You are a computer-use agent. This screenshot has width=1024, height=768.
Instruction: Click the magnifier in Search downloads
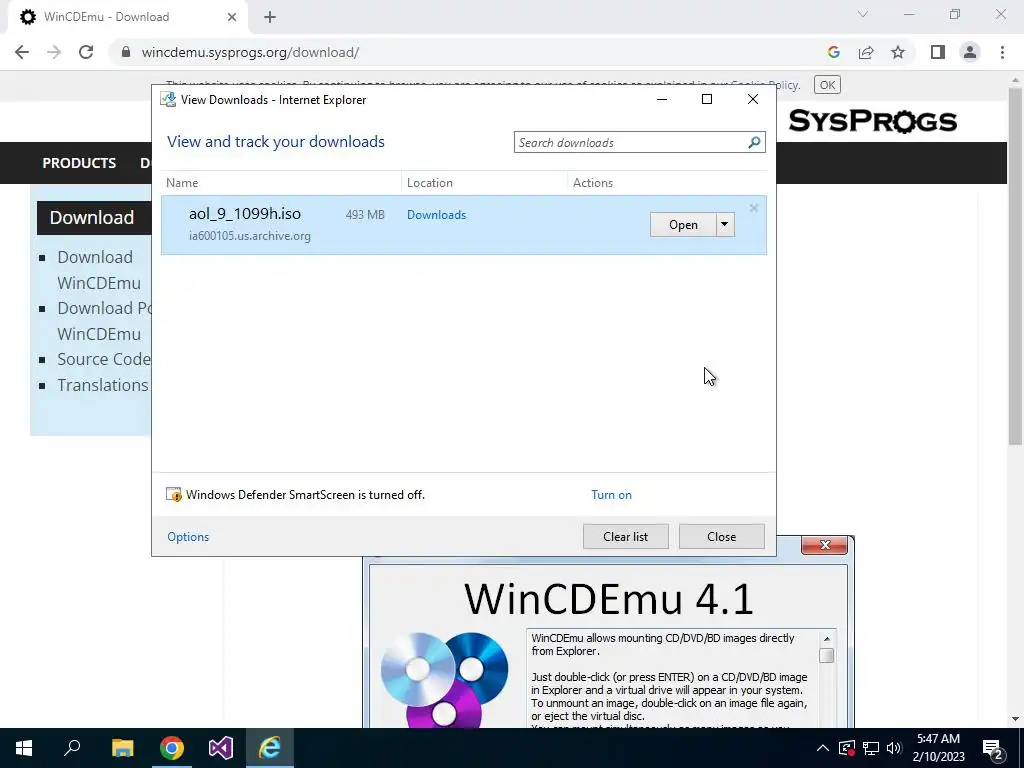click(754, 142)
